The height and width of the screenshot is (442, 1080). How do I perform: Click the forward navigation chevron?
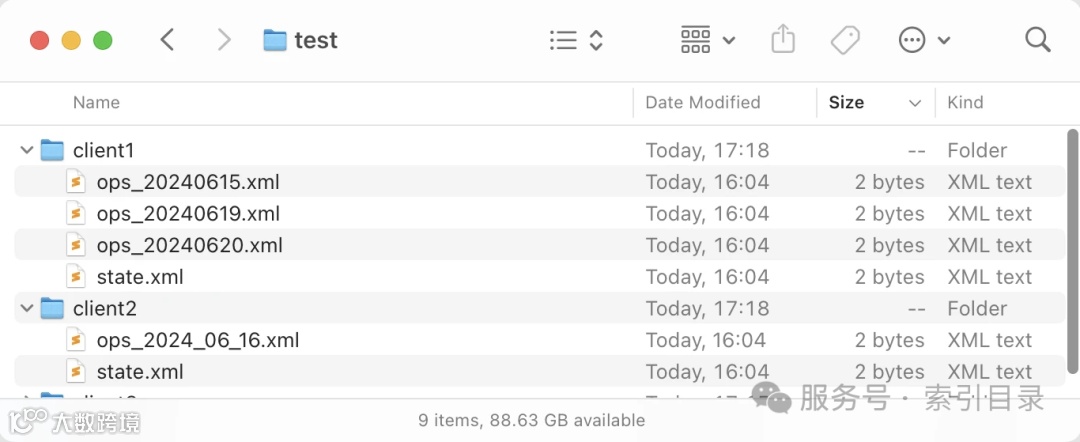click(x=224, y=40)
